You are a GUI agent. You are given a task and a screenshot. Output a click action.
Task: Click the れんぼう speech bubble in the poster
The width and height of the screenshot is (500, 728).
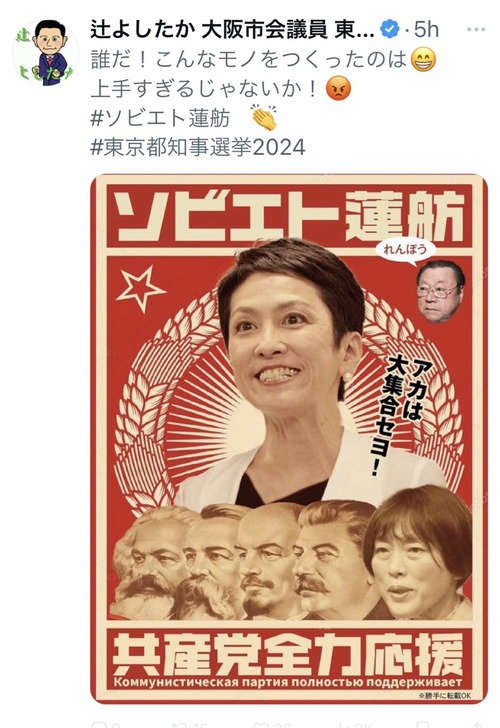pos(405,250)
